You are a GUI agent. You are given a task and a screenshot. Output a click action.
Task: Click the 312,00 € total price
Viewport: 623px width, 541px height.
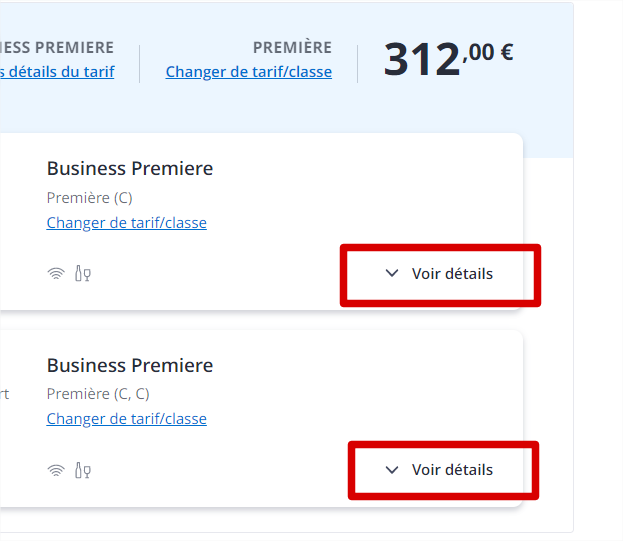point(448,59)
